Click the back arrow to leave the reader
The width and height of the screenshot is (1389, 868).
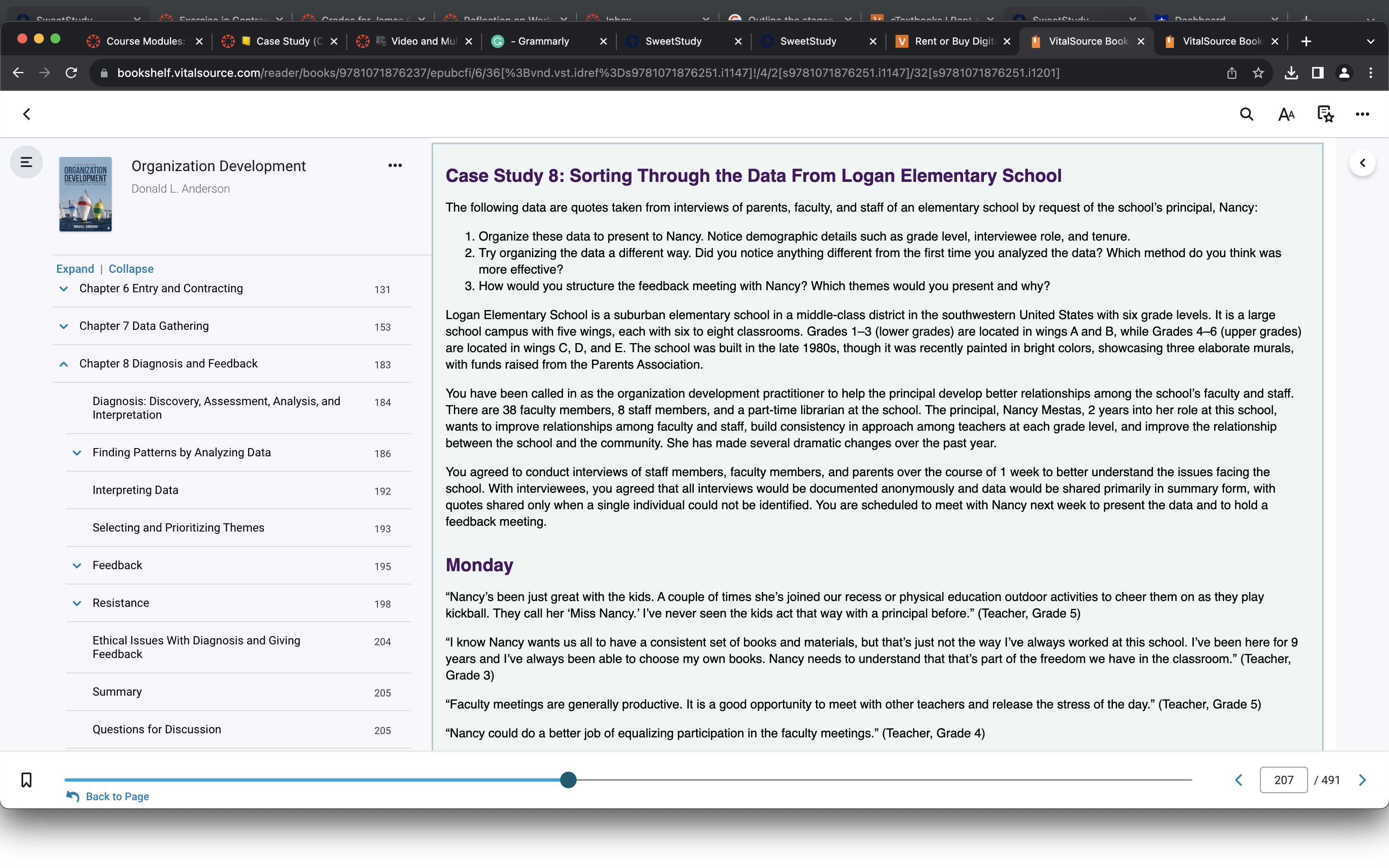[26, 114]
